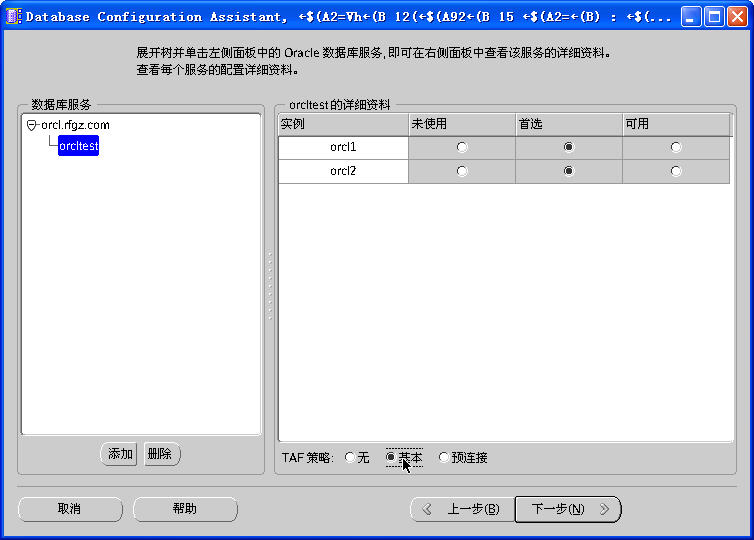Click the 添加 (Add) service button

pos(119,454)
